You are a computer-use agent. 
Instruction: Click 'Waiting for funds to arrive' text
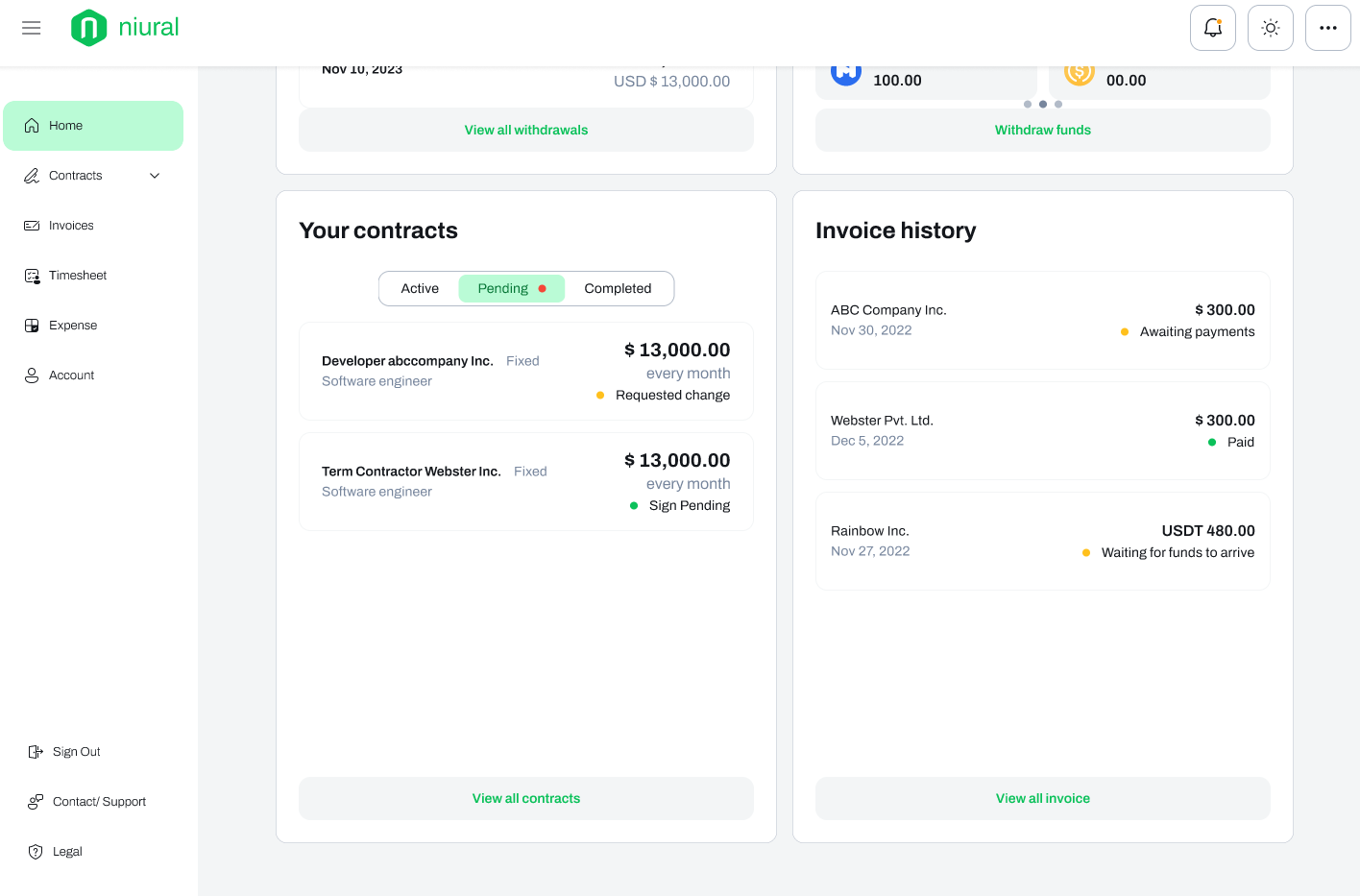pos(1178,552)
